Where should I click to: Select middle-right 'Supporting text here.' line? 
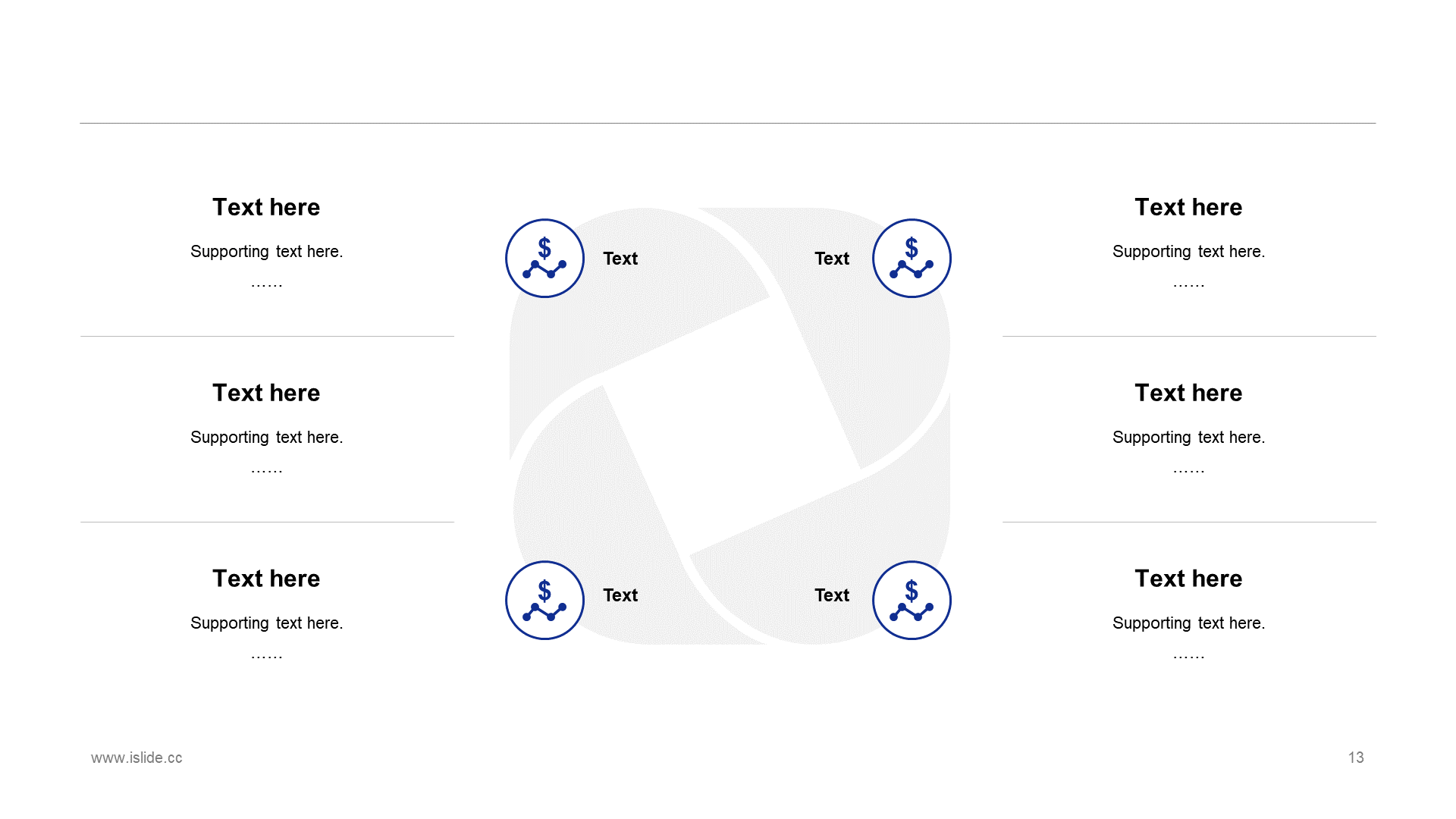click(x=1188, y=438)
